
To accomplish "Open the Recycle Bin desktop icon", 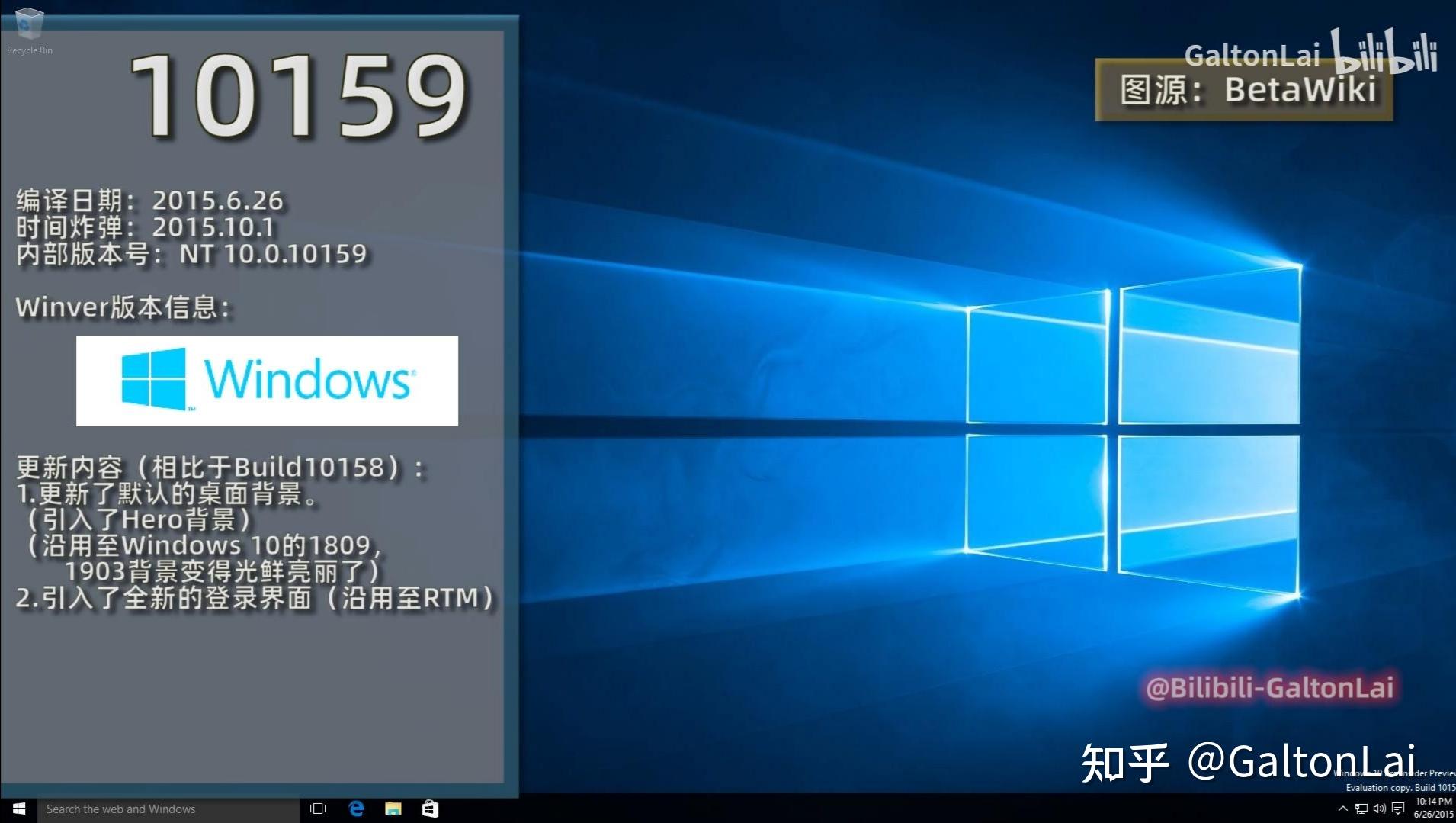I will pyautogui.click(x=29, y=31).
